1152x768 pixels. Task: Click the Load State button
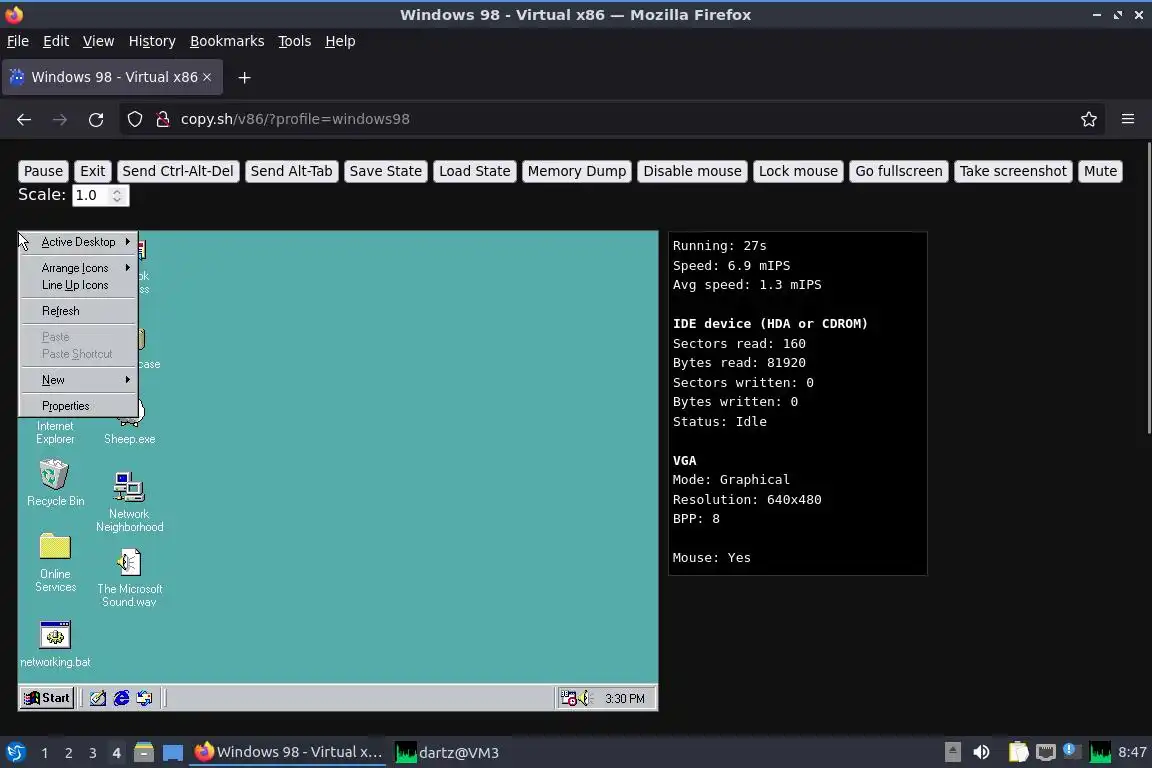(x=475, y=171)
